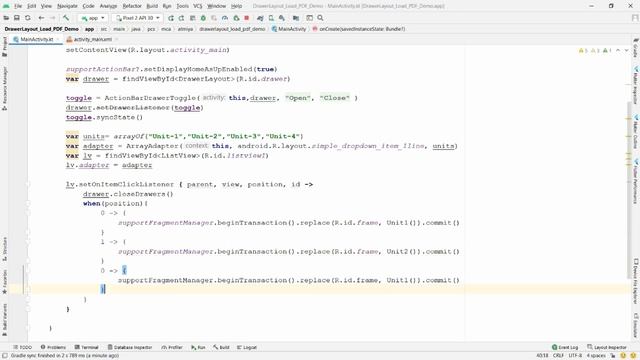
Task: Click the Save All toolbar icon
Action: [x=17, y=18]
